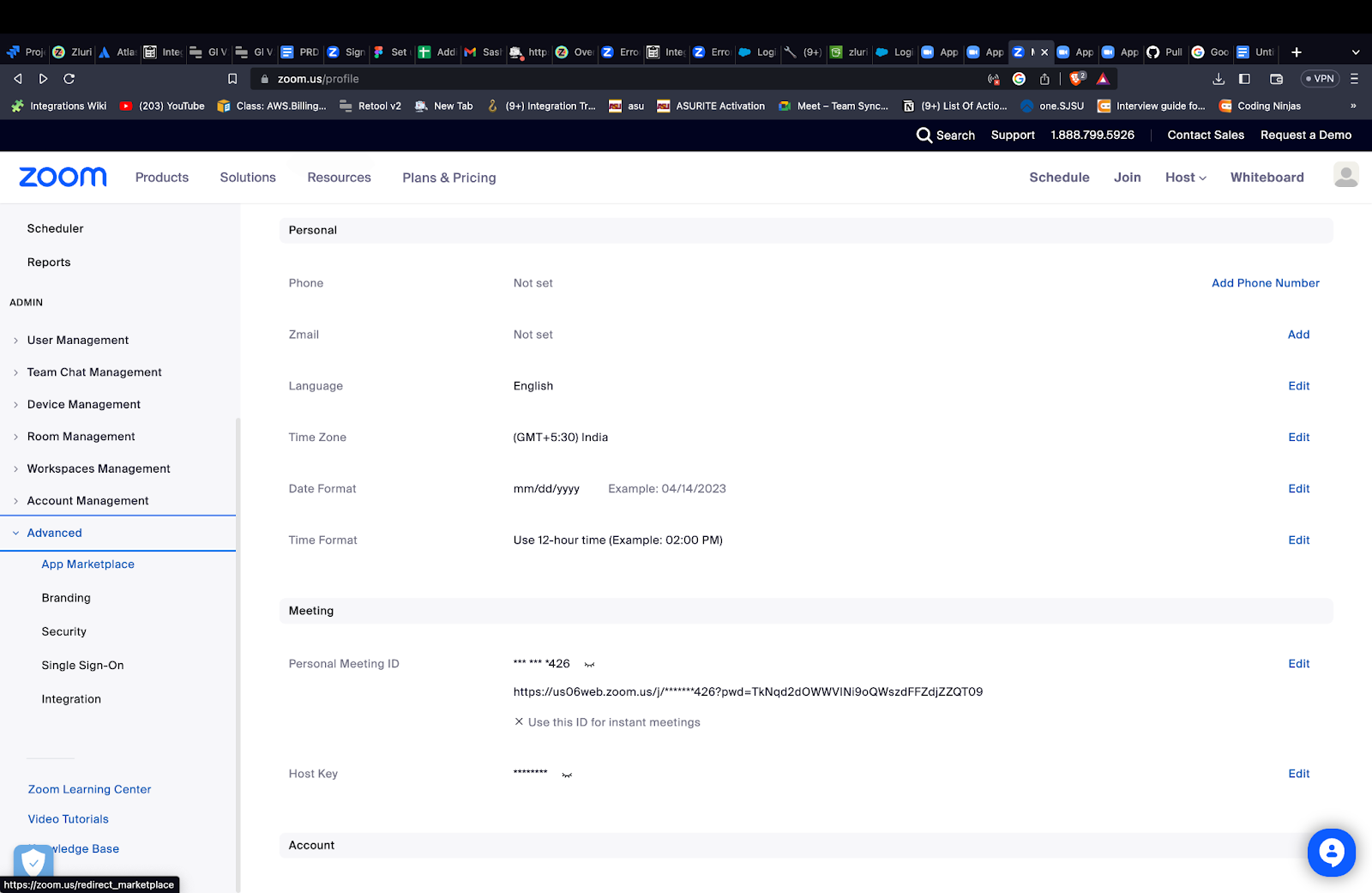Open the Resources menu
The height and width of the screenshot is (893, 1372).
click(339, 178)
